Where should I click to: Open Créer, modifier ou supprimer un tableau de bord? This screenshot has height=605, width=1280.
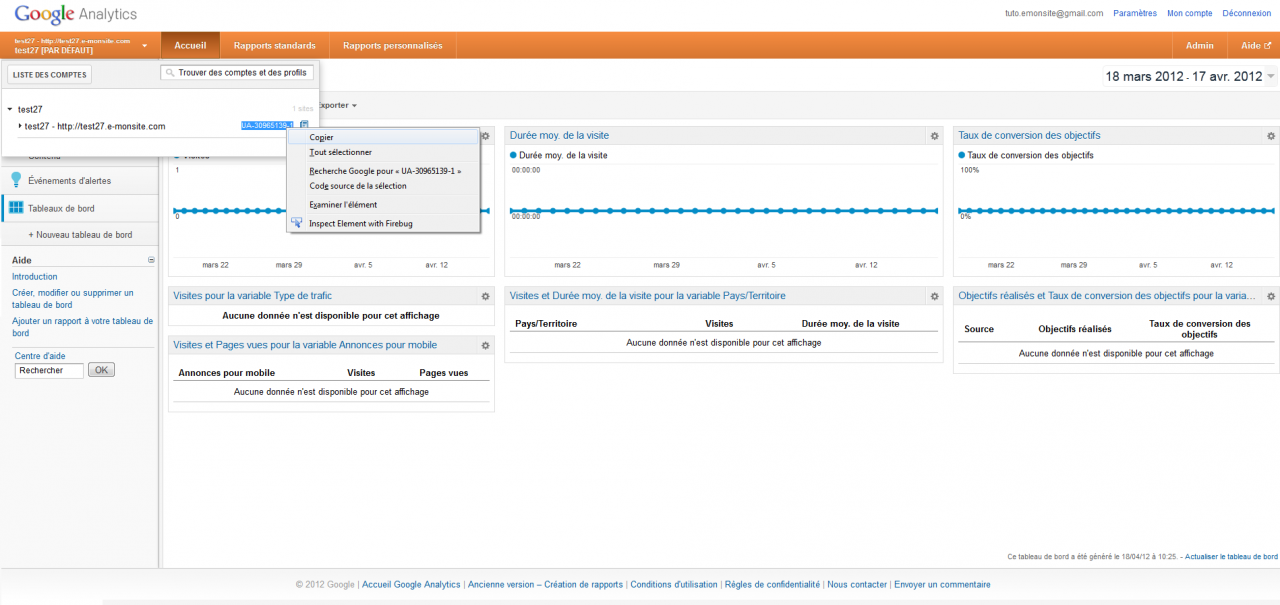[x=72, y=299]
